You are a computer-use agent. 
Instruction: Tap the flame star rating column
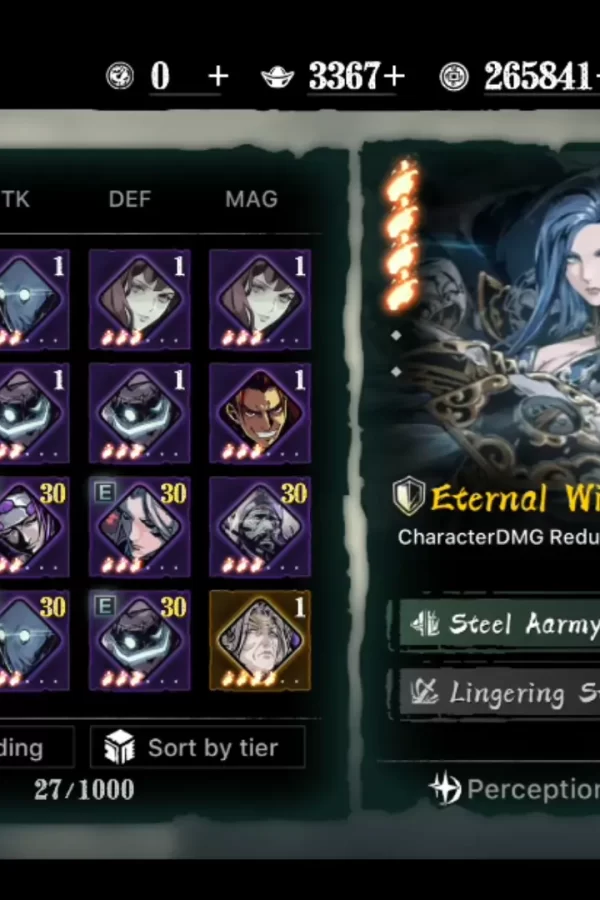(x=401, y=235)
